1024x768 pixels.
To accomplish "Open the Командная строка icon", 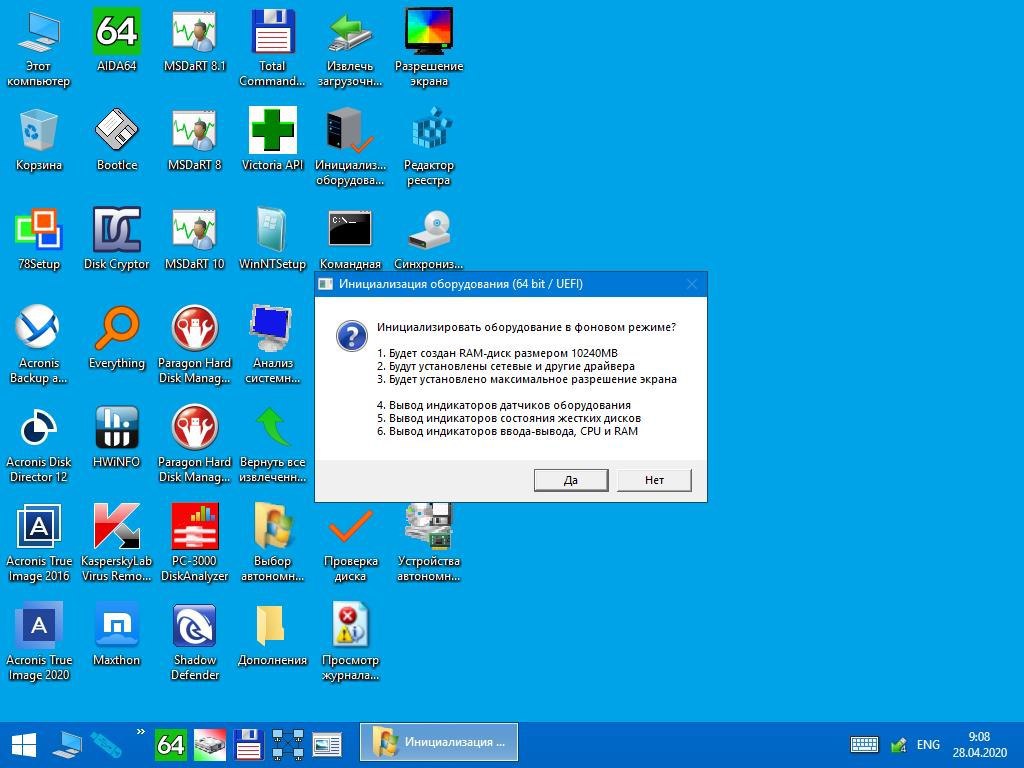I will pos(350,238).
